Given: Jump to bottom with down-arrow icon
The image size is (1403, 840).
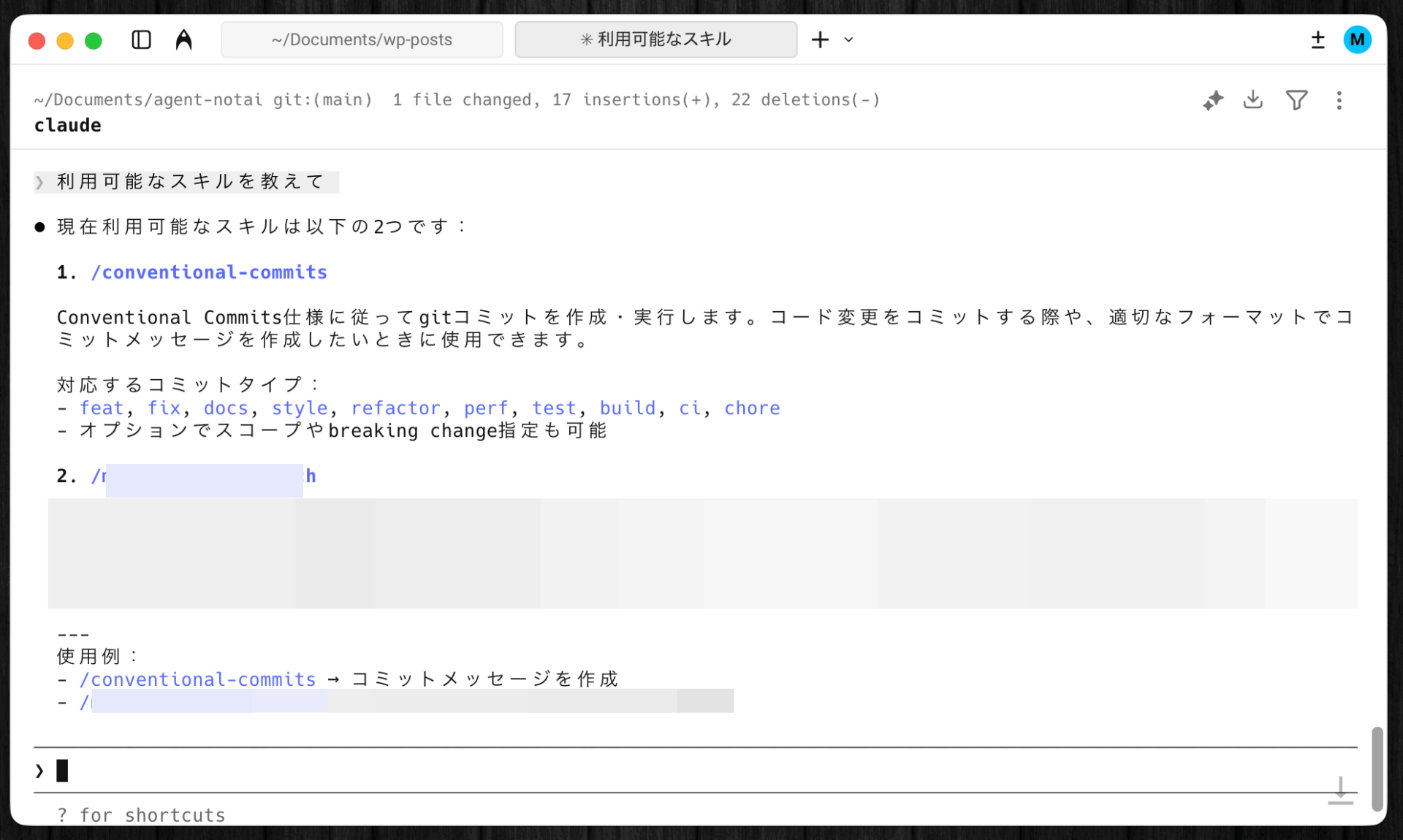Looking at the screenshot, I should click(1340, 790).
